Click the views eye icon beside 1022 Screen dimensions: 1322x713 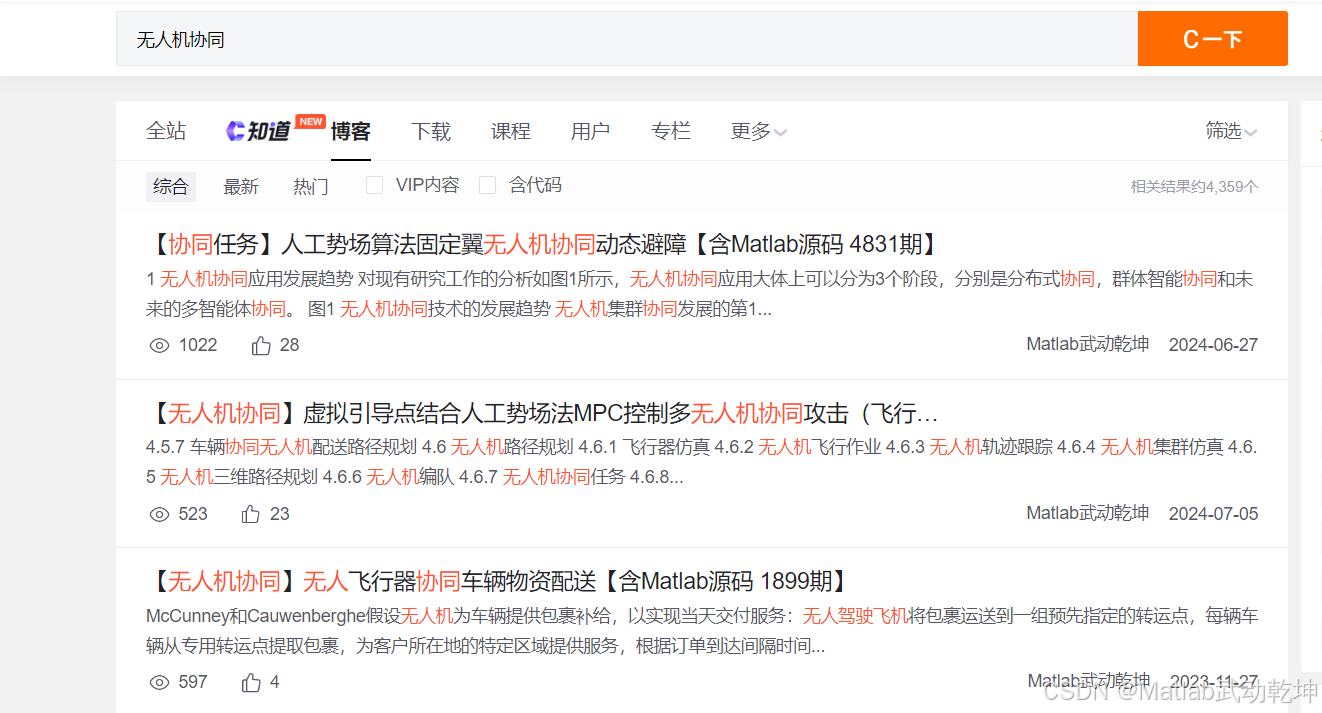[159, 345]
